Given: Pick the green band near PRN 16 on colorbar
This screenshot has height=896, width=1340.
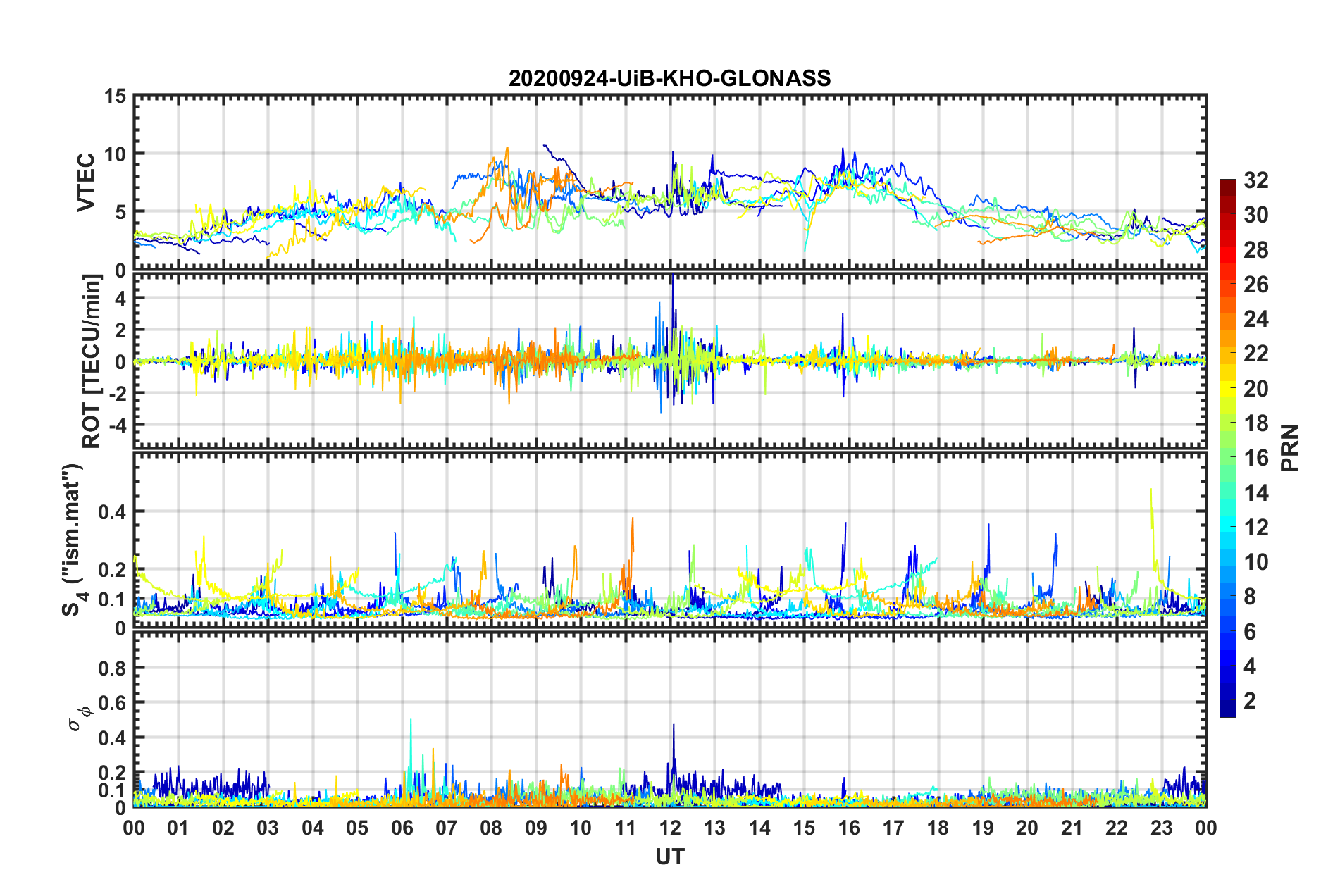Looking at the screenshot, I should click(x=1227, y=458).
